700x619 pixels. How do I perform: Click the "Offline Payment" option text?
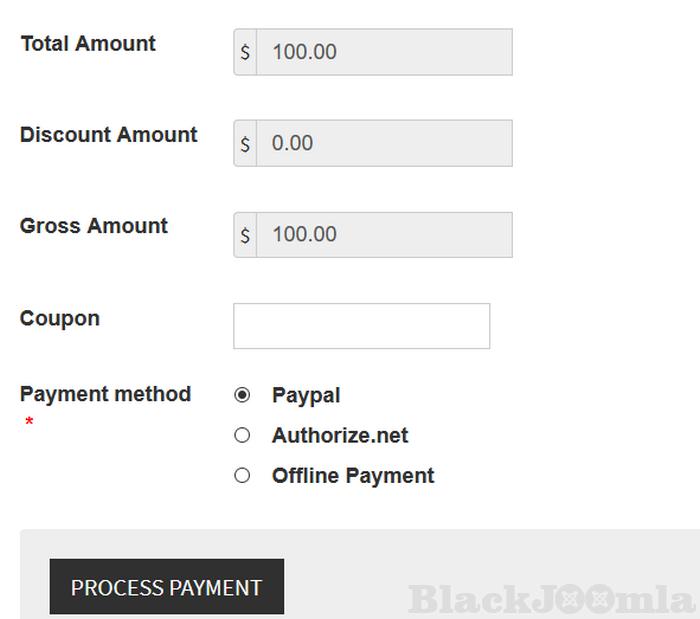pos(353,476)
